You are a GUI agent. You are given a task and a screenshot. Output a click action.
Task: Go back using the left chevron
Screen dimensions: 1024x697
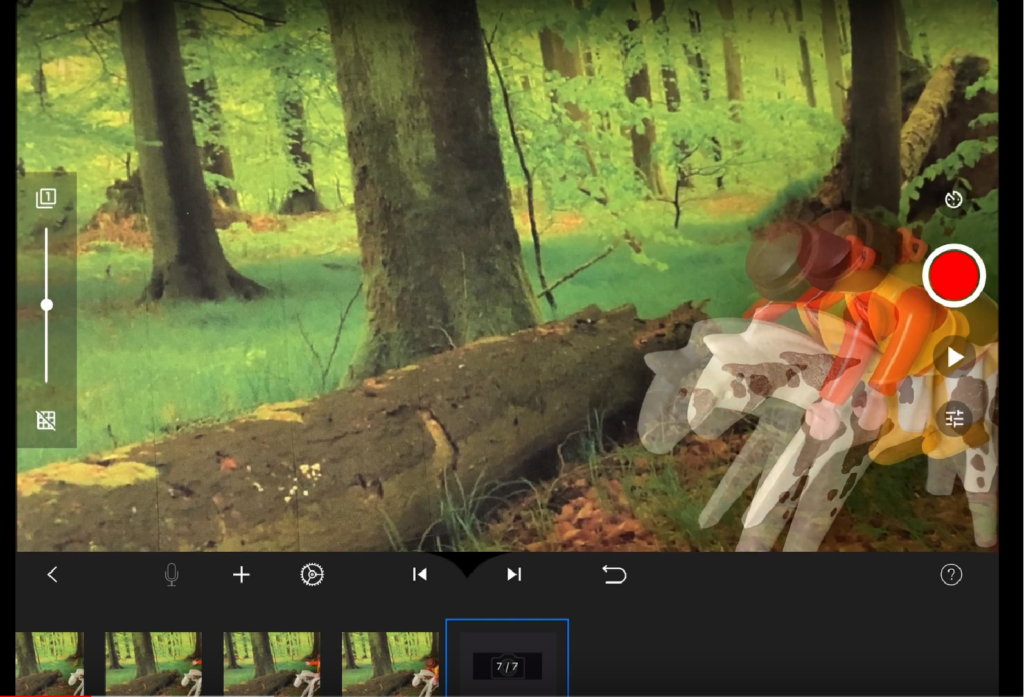coord(53,574)
